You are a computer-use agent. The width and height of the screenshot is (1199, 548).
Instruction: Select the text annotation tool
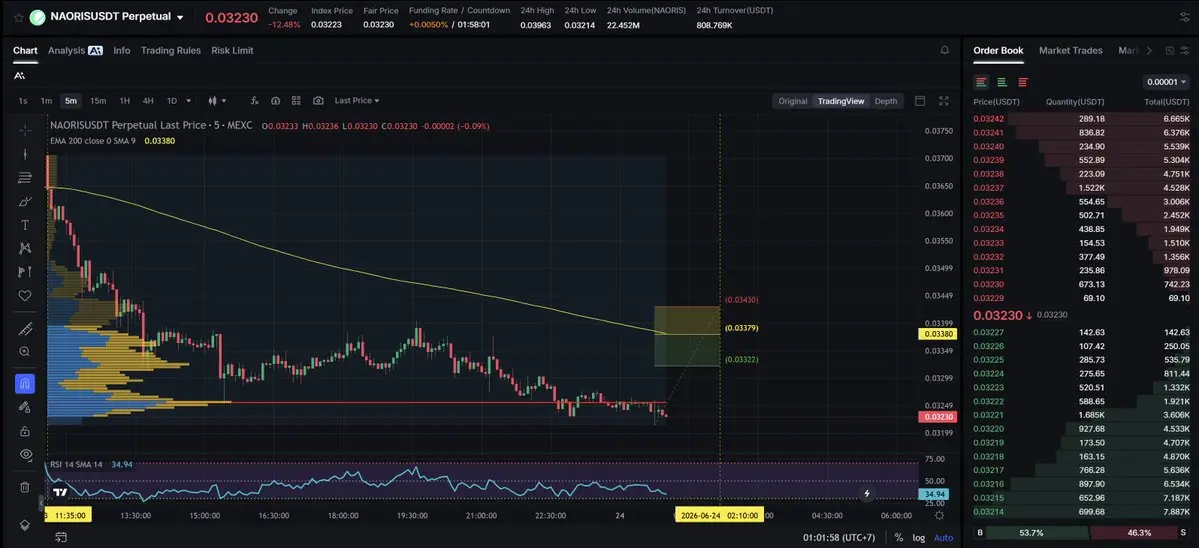coord(24,225)
